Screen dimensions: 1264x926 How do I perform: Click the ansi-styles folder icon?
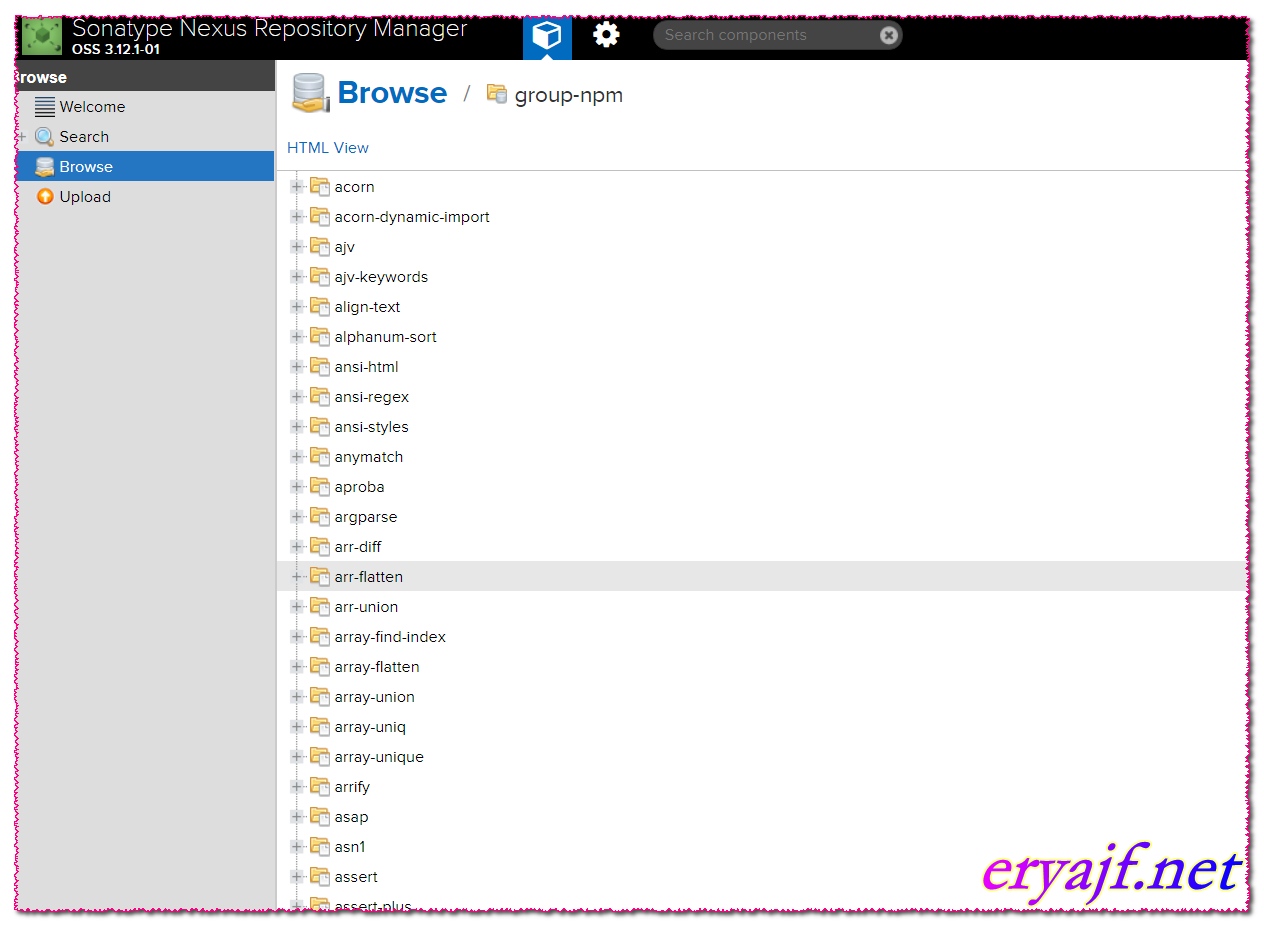pyautogui.click(x=320, y=426)
